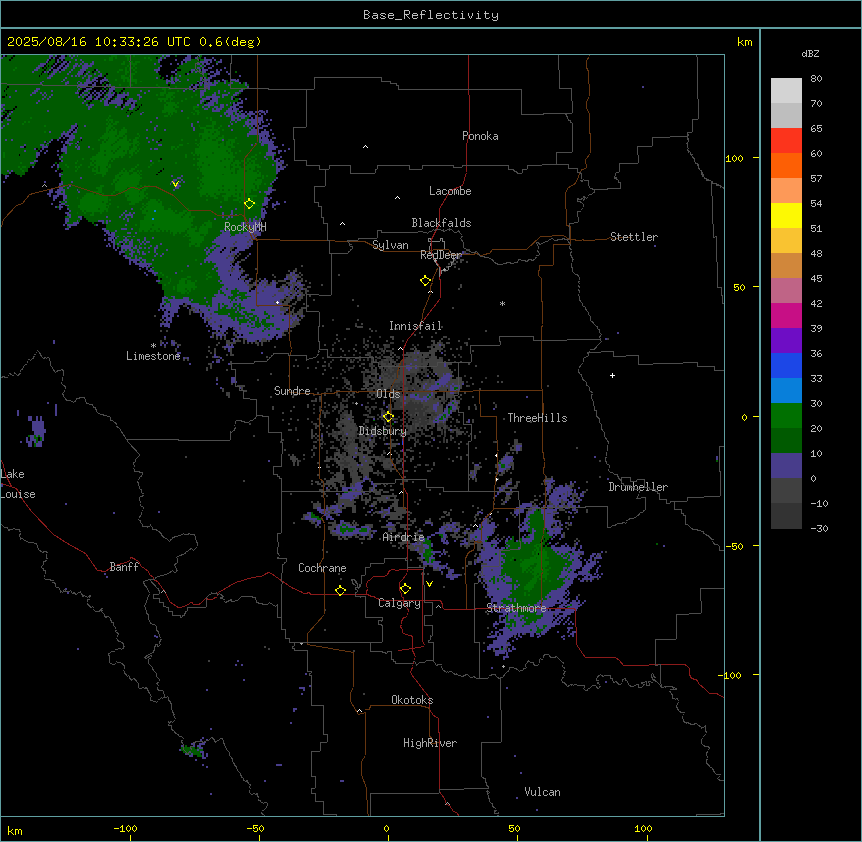Click the km unit label at bottom left
Screen dimensions: 862x842
(15, 830)
